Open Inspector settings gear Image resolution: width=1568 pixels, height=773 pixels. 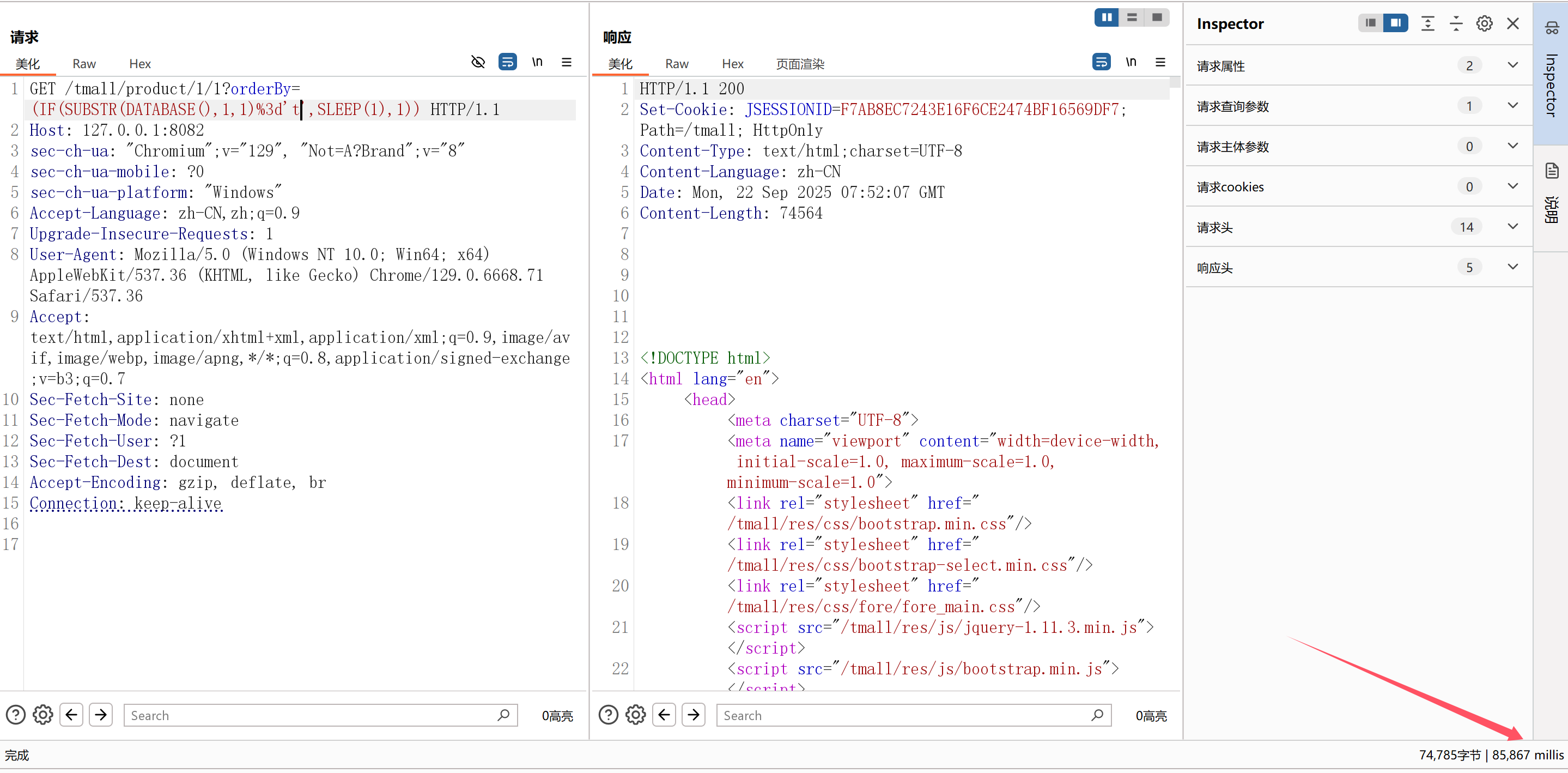tap(1484, 24)
